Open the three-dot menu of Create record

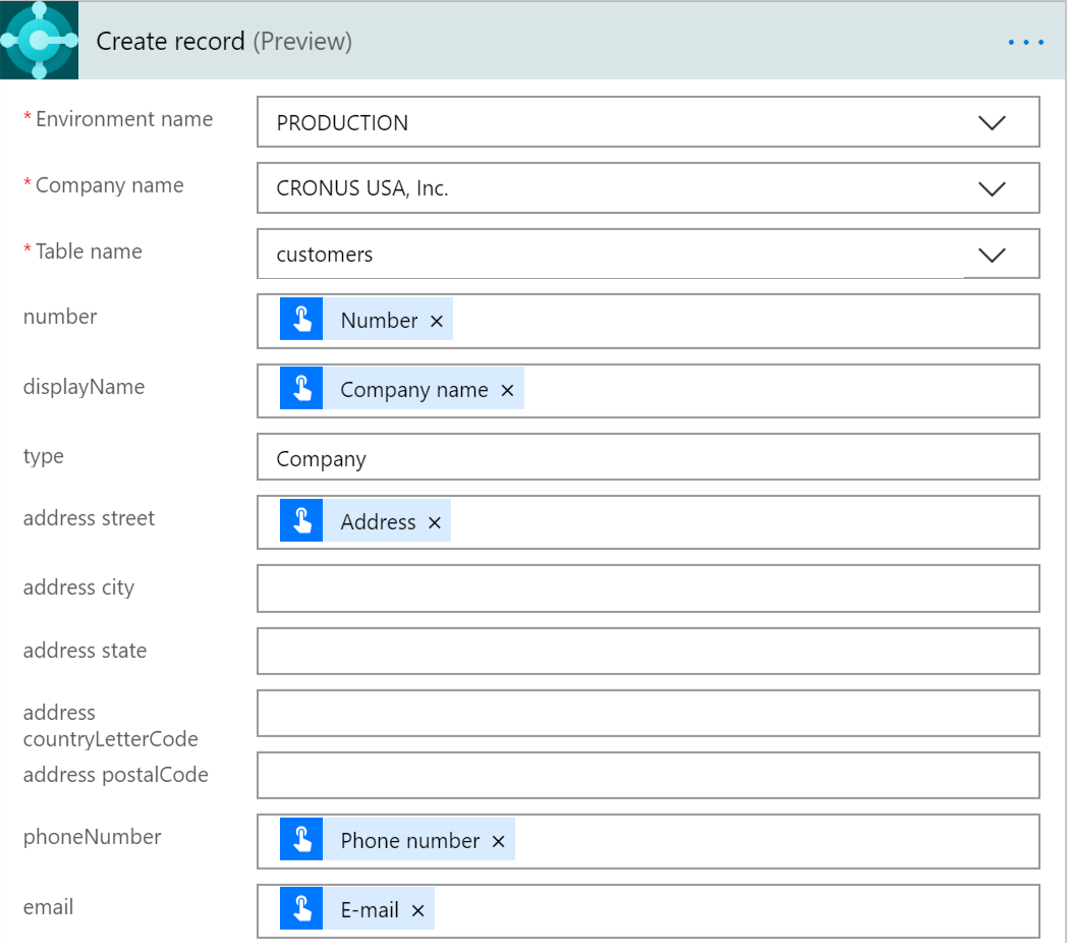coord(1026,42)
